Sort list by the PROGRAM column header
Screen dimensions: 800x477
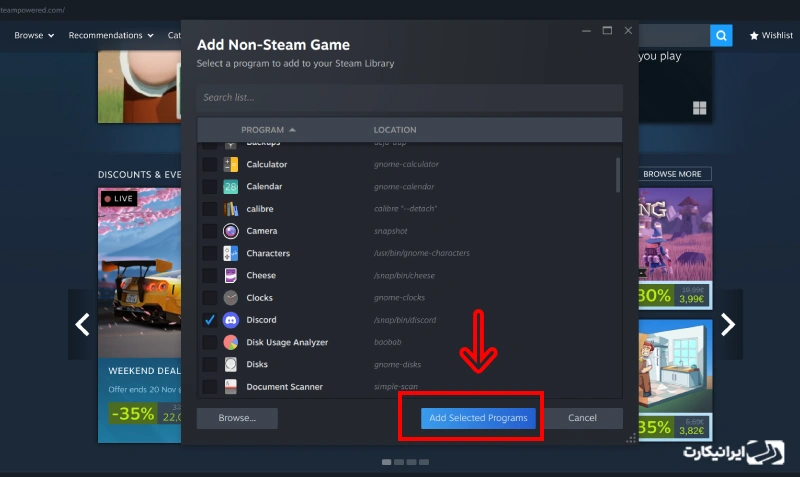coord(268,130)
